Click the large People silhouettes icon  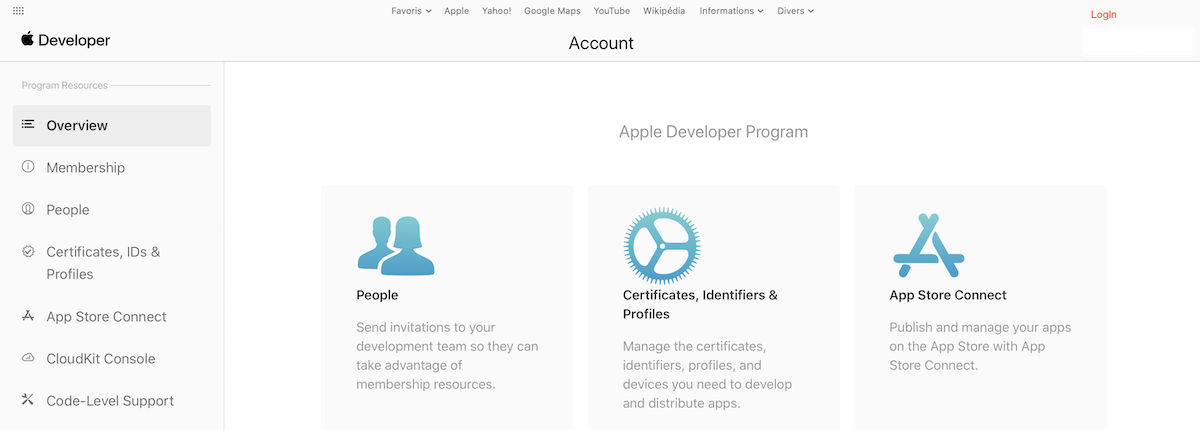pyautogui.click(x=396, y=245)
